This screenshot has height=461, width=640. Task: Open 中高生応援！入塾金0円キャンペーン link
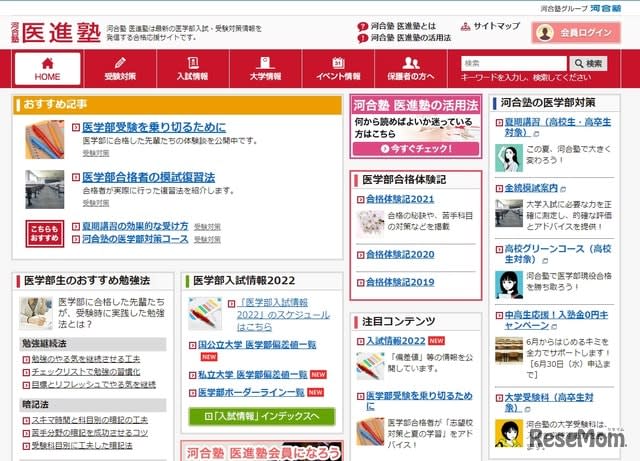pyautogui.click(x=556, y=320)
